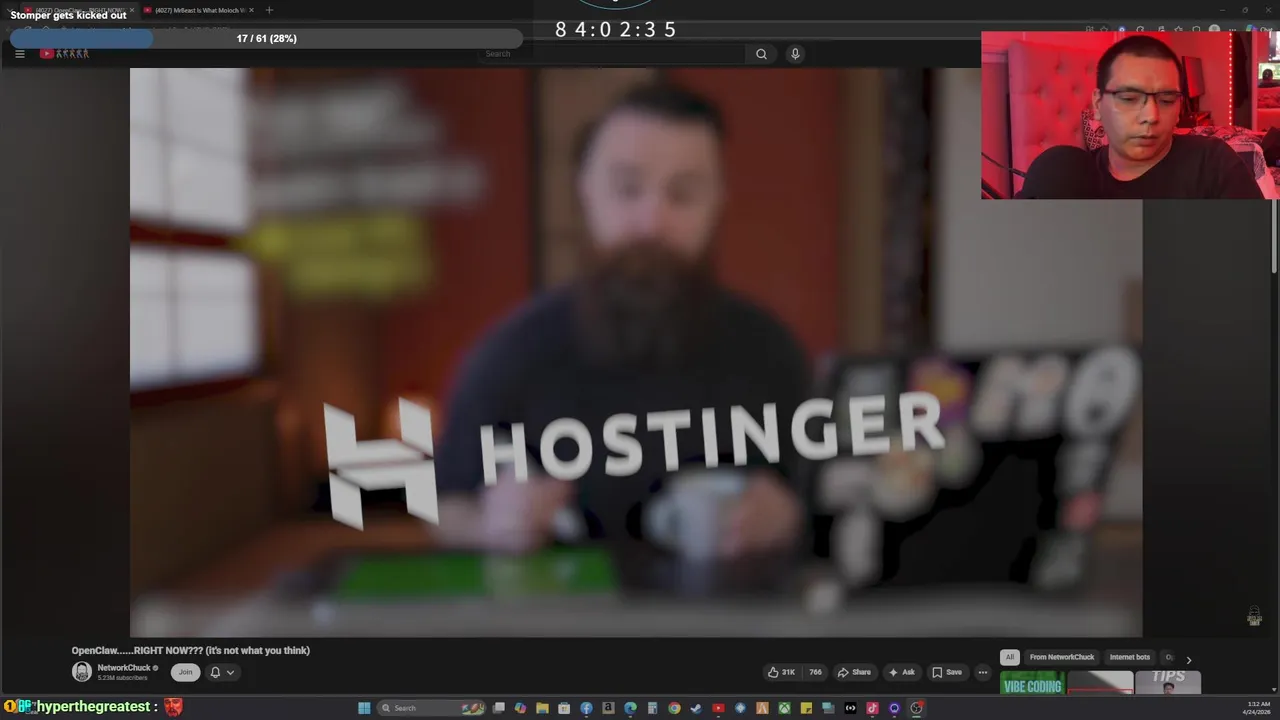Join the NetworkChuck channel membership
This screenshot has width=1280, height=720.
[x=185, y=672]
